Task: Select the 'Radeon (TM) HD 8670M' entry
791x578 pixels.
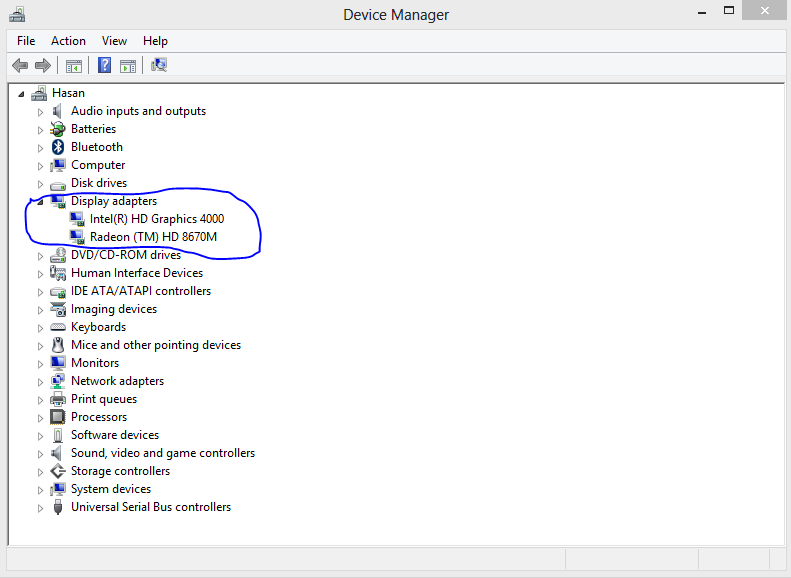Action: [x=153, y=237]
